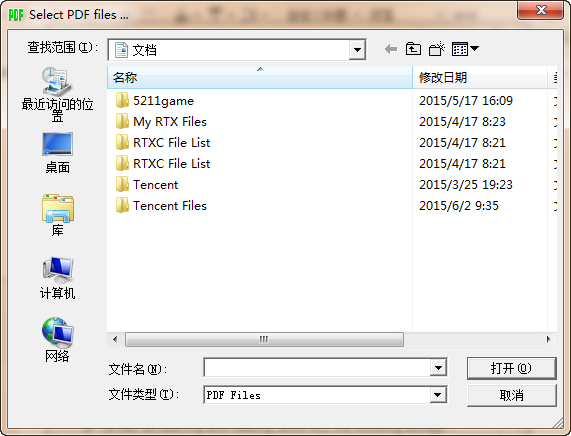Sort by the 修改日期 column header
571x436 pixels.
[x=480, y=77]
